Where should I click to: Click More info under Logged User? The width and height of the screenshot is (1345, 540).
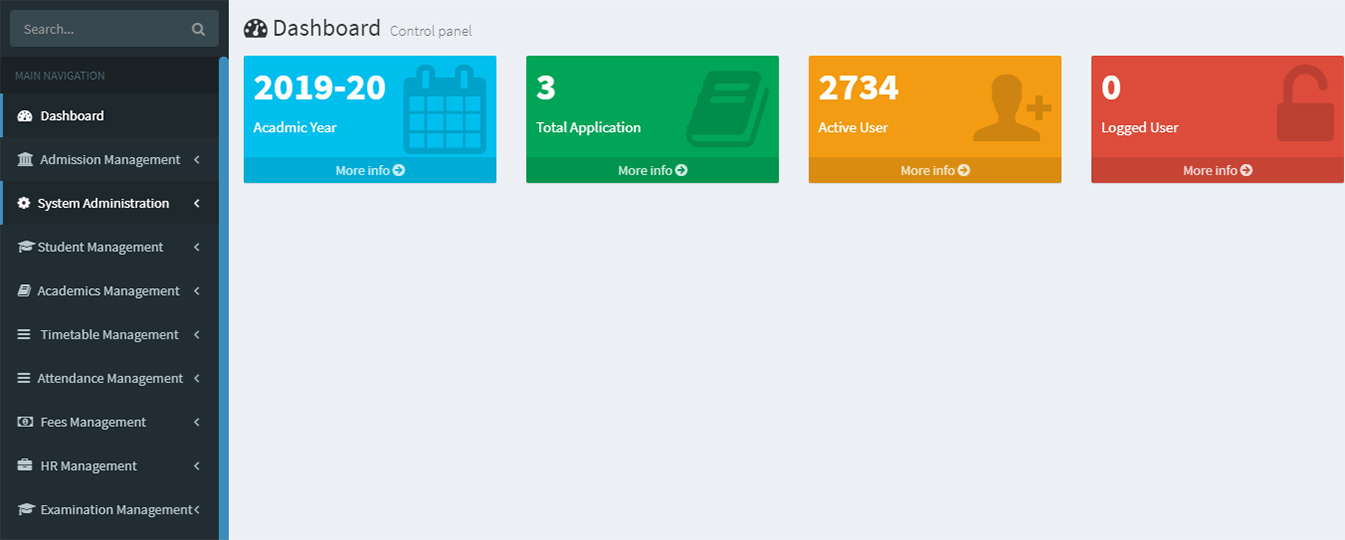(1217, 171)
